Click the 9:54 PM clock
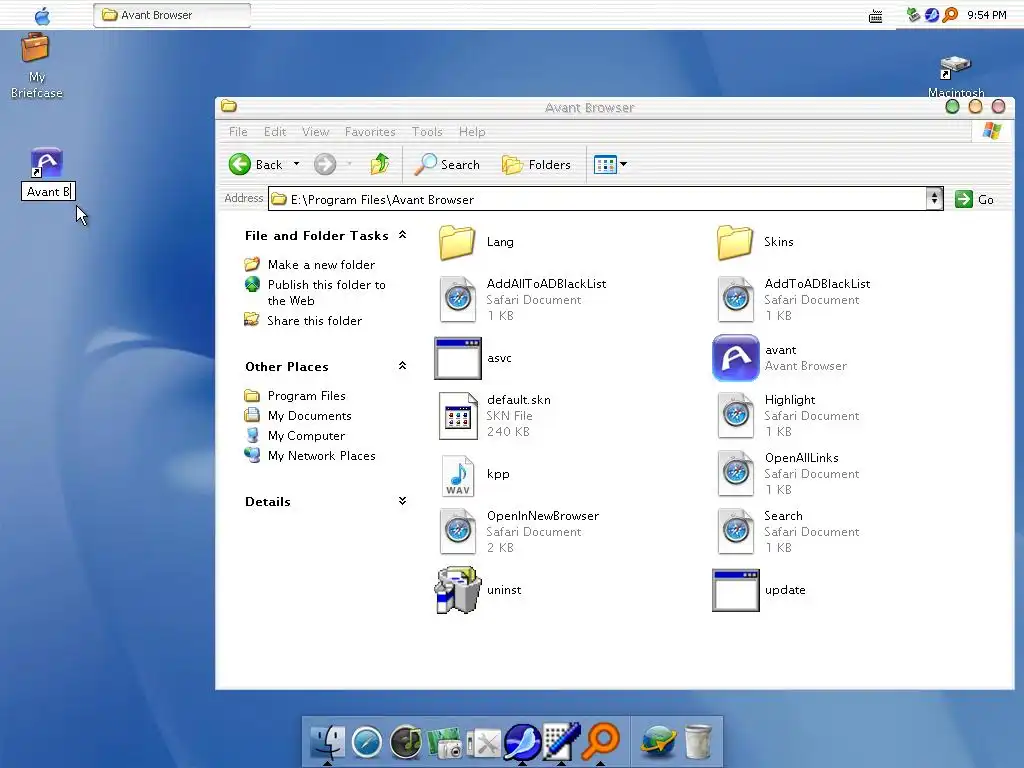Screen dimensions: 1024x768 coord(986,15)
